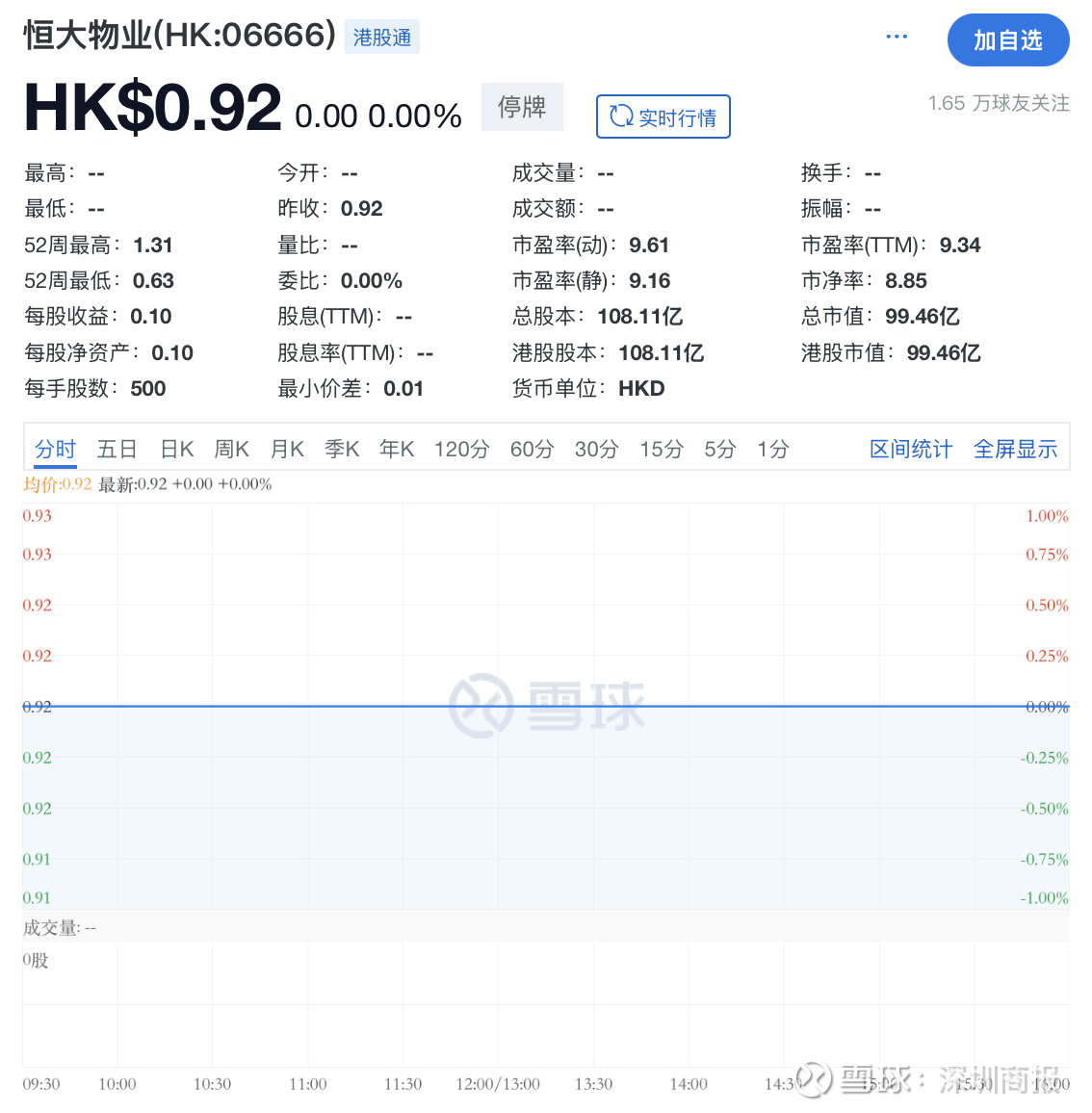Click the 港股市值 value 99.46亿
Image resolution: width=1092 pixels, height=1113 pixels.
(x=944, y=352)
